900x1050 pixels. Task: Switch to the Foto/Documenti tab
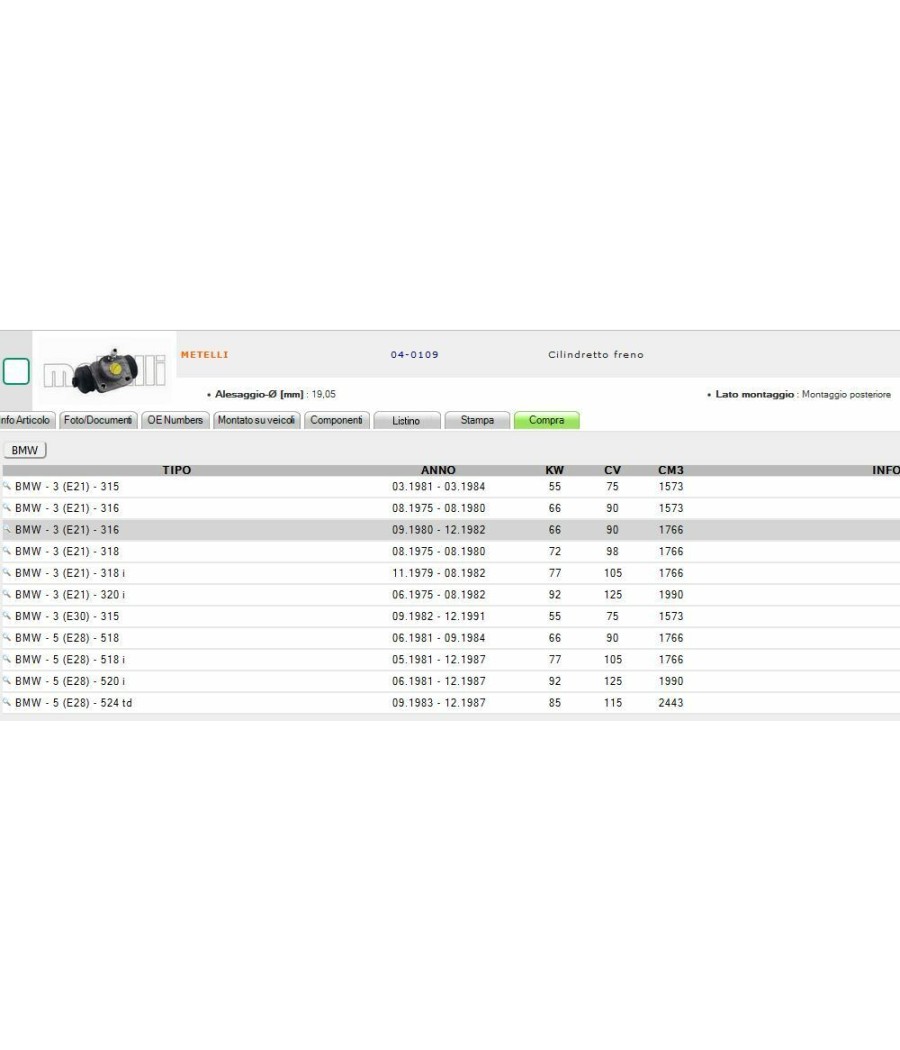98,420
